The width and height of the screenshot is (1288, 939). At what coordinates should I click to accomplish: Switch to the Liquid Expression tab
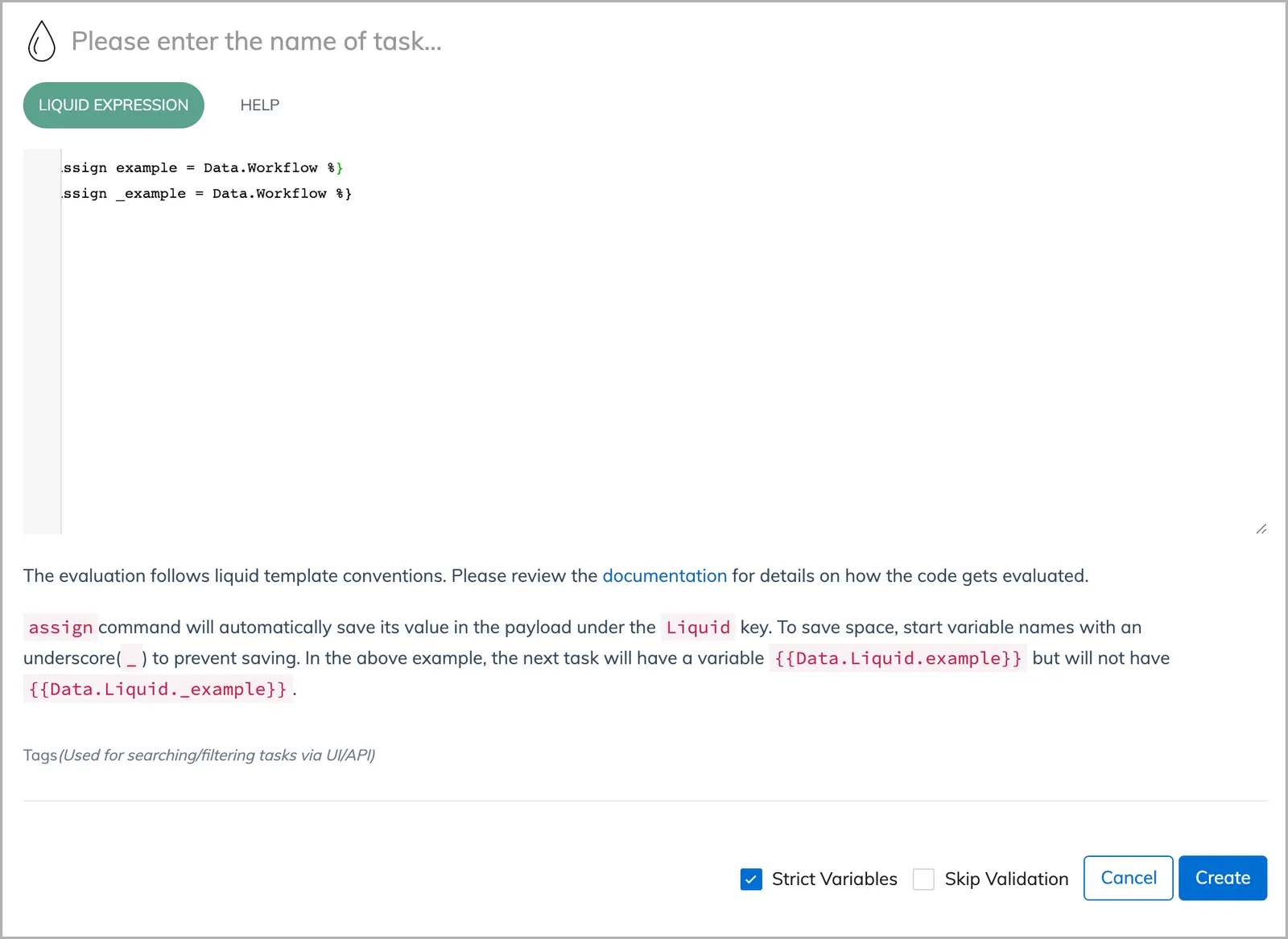coord(114,105)
